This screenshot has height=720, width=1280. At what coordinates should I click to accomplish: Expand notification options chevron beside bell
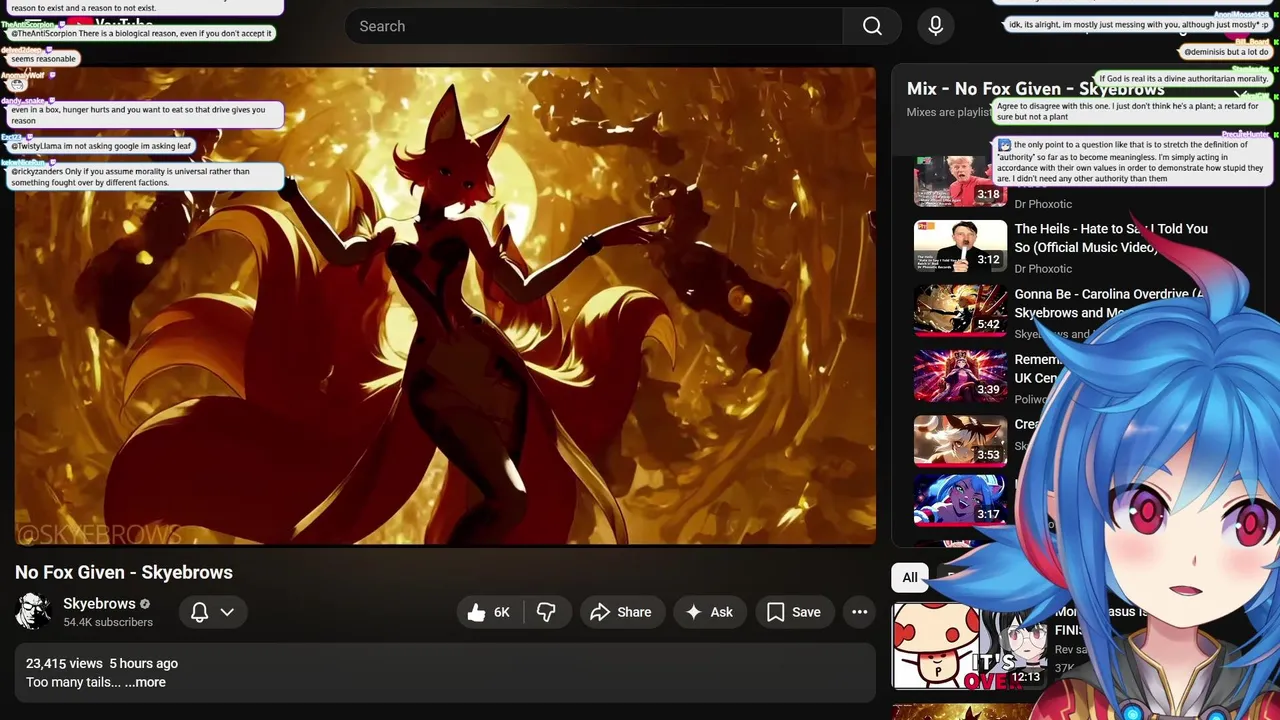click(x=227, y=612)
